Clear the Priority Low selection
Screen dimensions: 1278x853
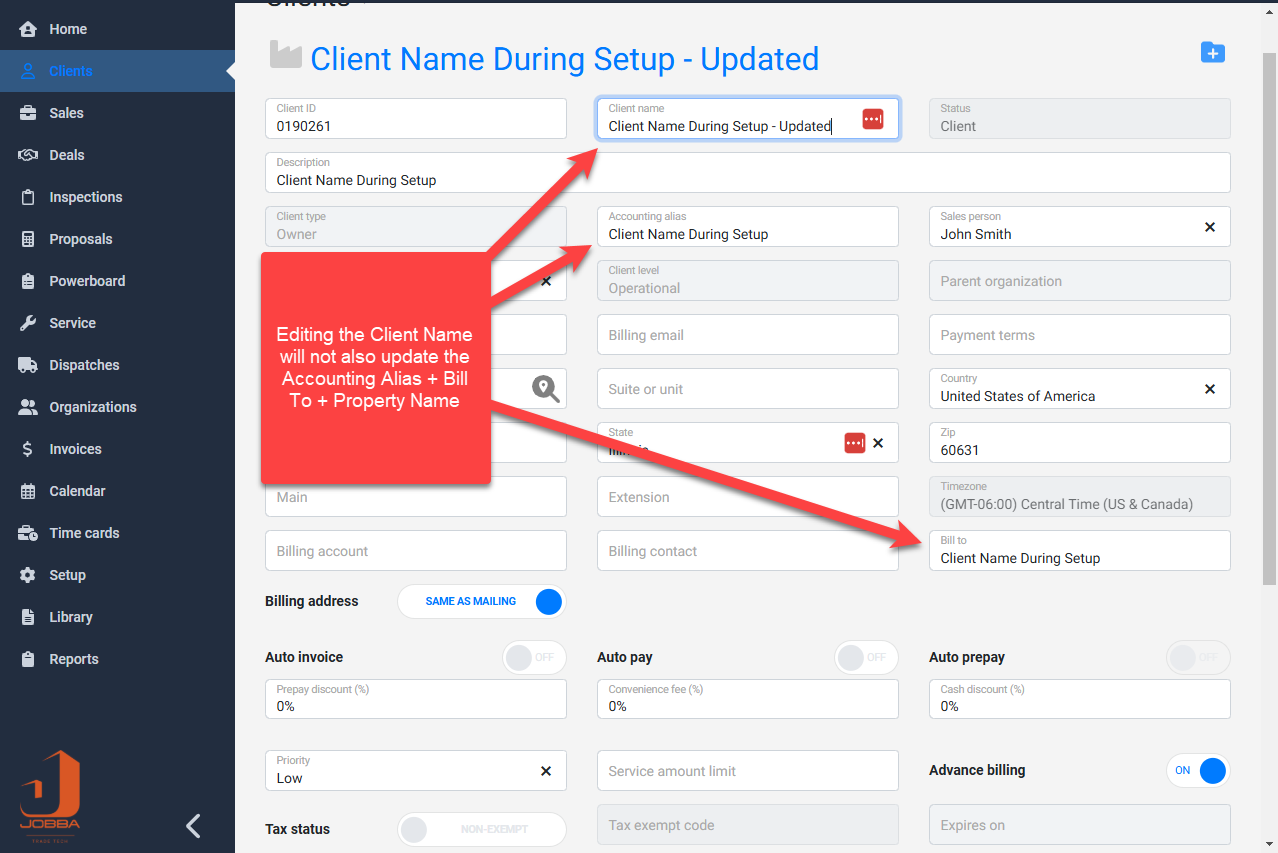tap(546, 771)
